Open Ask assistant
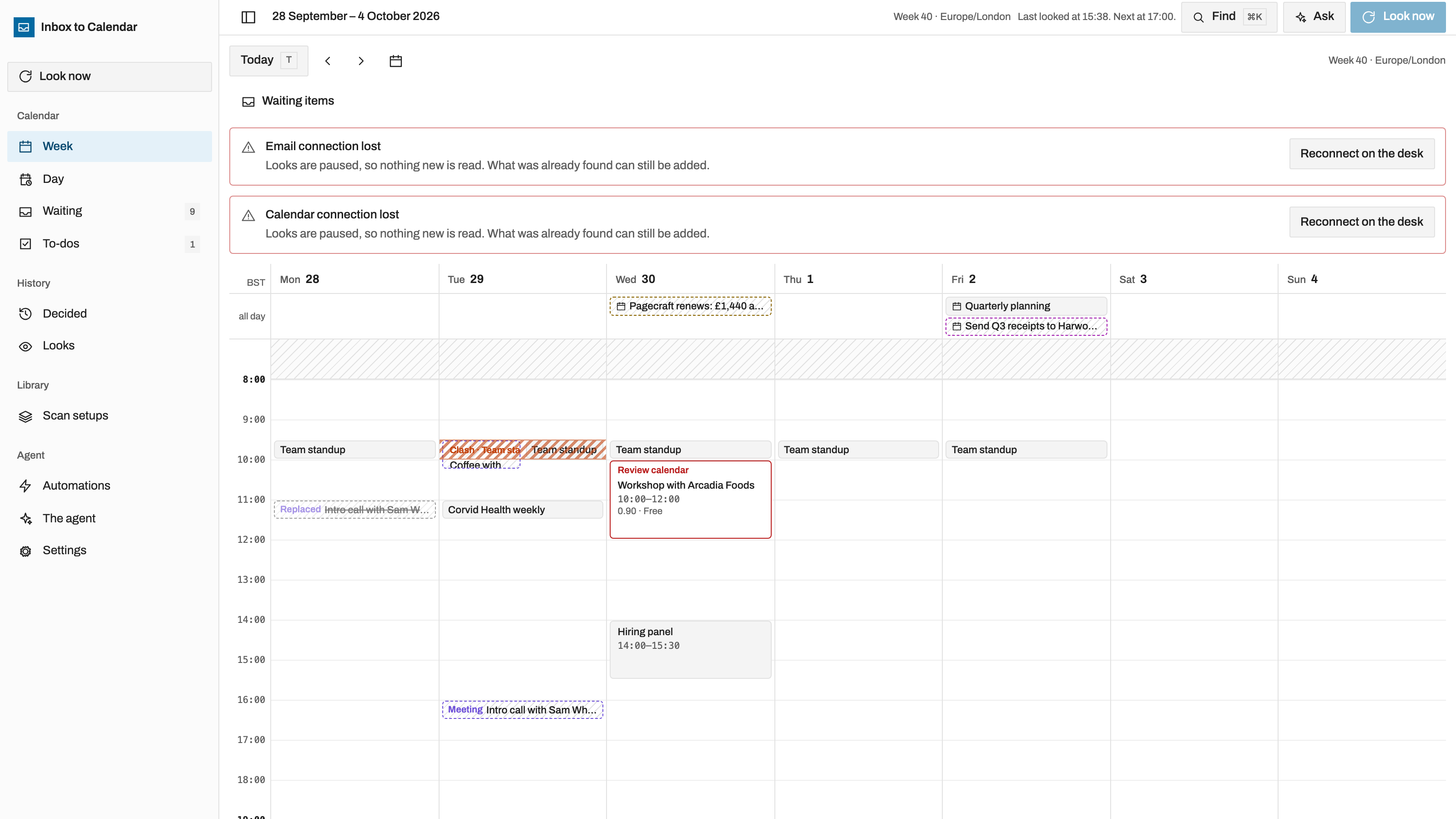Image resolution: width=1456 pixels, height=819 pixels. tap(1314, 17)
